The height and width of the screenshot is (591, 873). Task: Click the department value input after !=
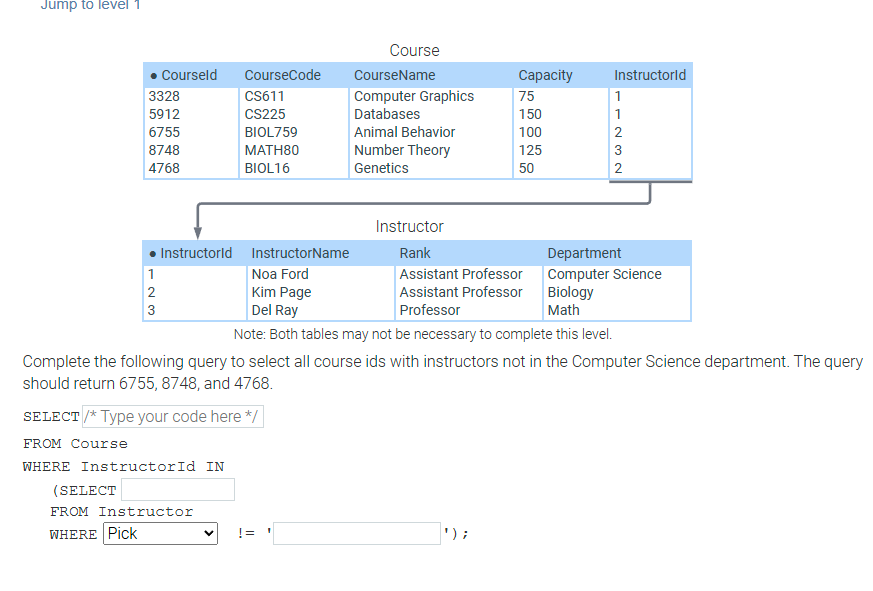(x=357, y=534)
